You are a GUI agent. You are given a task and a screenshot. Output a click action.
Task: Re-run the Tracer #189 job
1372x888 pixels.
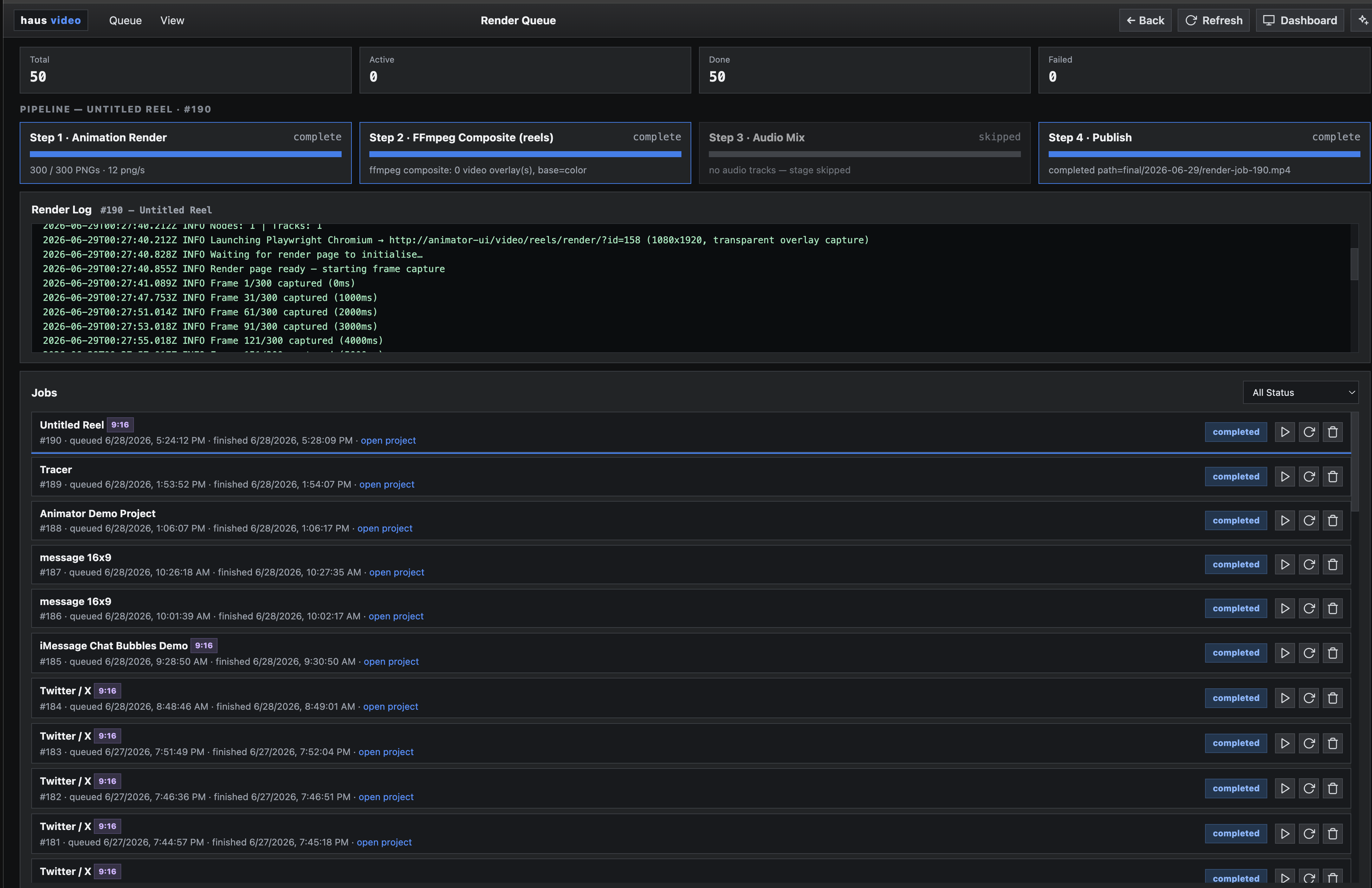(x=1309, y=476)
